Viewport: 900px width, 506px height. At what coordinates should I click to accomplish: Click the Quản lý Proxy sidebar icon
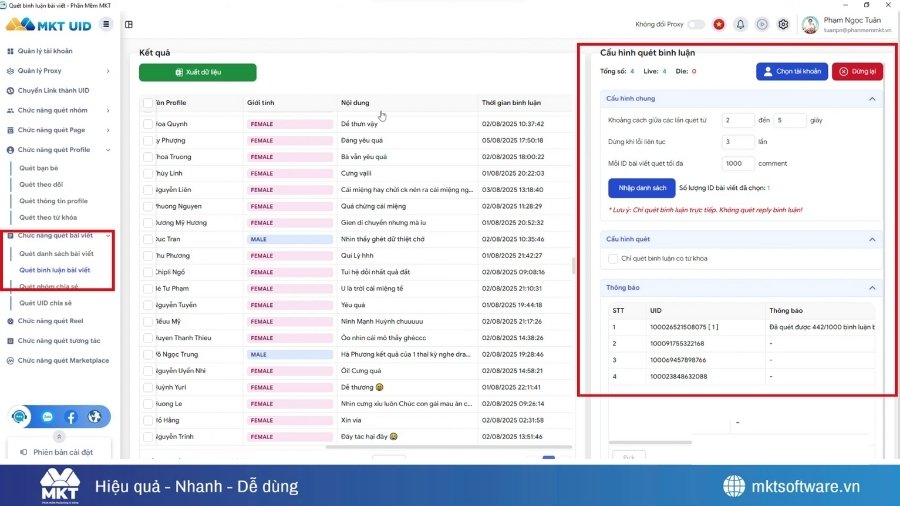click(10, 71)
